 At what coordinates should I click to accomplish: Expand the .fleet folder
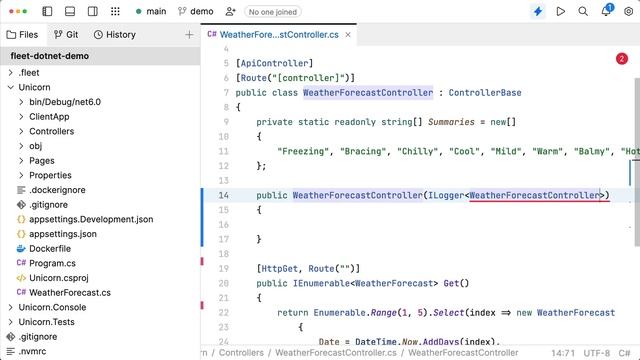coord(11,73)
